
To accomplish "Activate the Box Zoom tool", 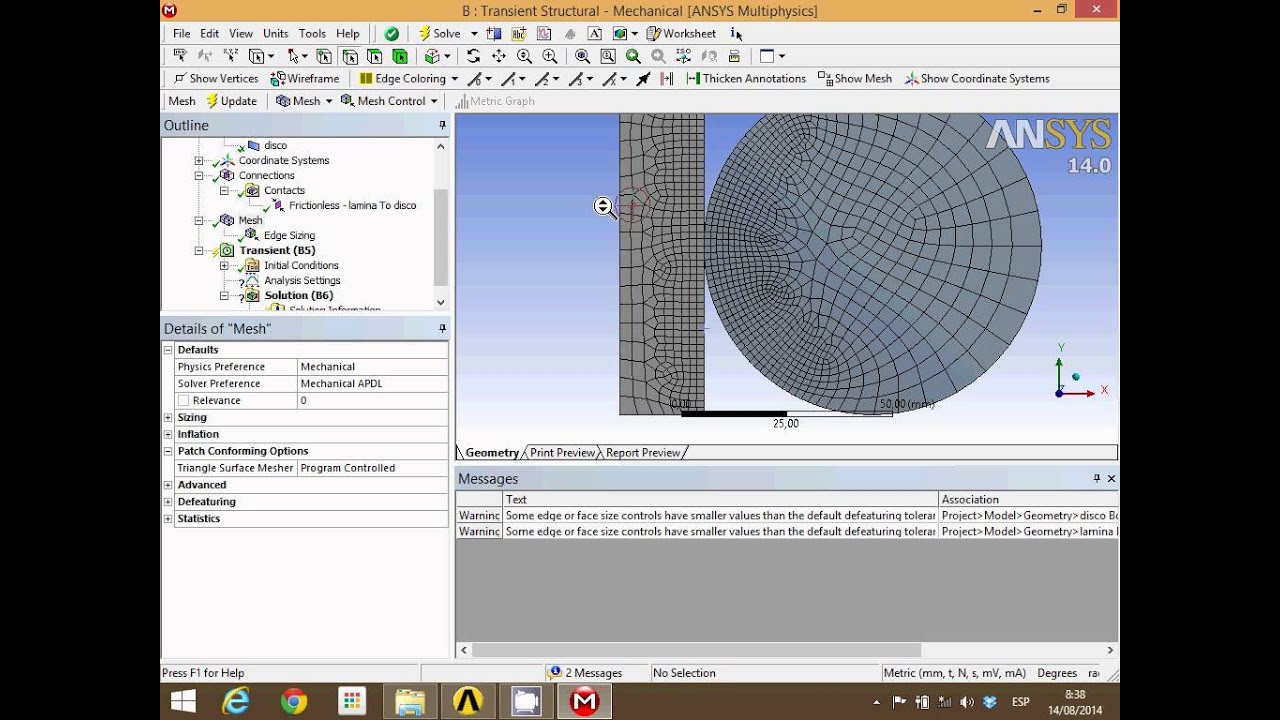I will pyautogui.click(x=550, y=56).
